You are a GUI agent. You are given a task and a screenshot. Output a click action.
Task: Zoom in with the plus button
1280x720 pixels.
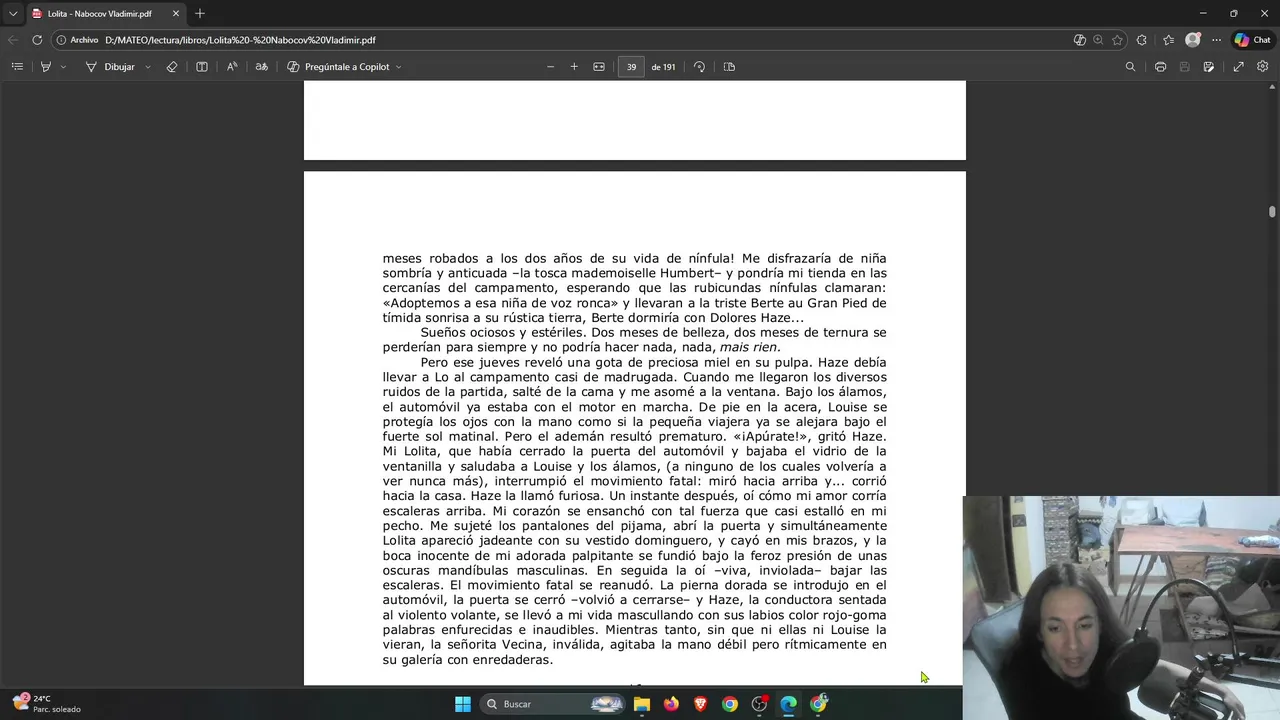click(x=574, y=67)
